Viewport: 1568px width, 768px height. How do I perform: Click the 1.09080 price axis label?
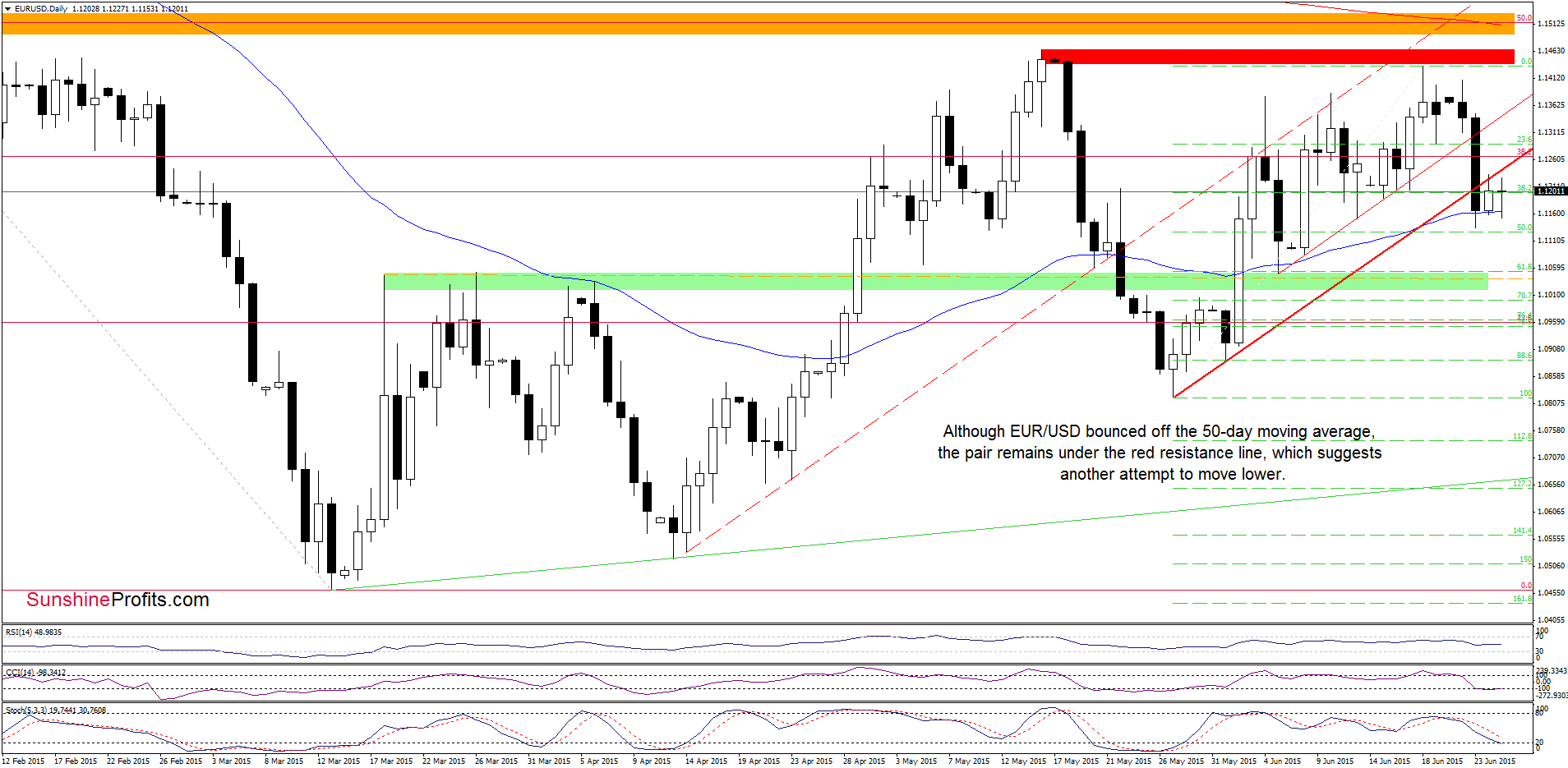(1552, 349)
